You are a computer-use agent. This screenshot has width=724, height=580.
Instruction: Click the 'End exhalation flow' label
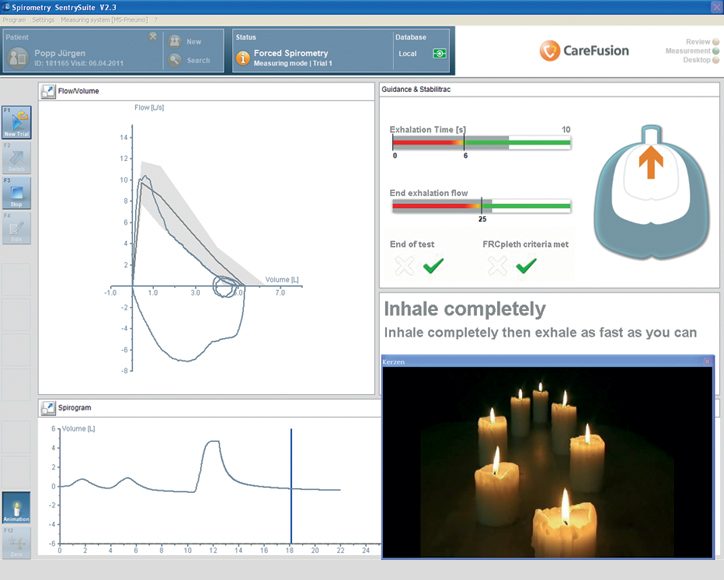click(428, 193)
